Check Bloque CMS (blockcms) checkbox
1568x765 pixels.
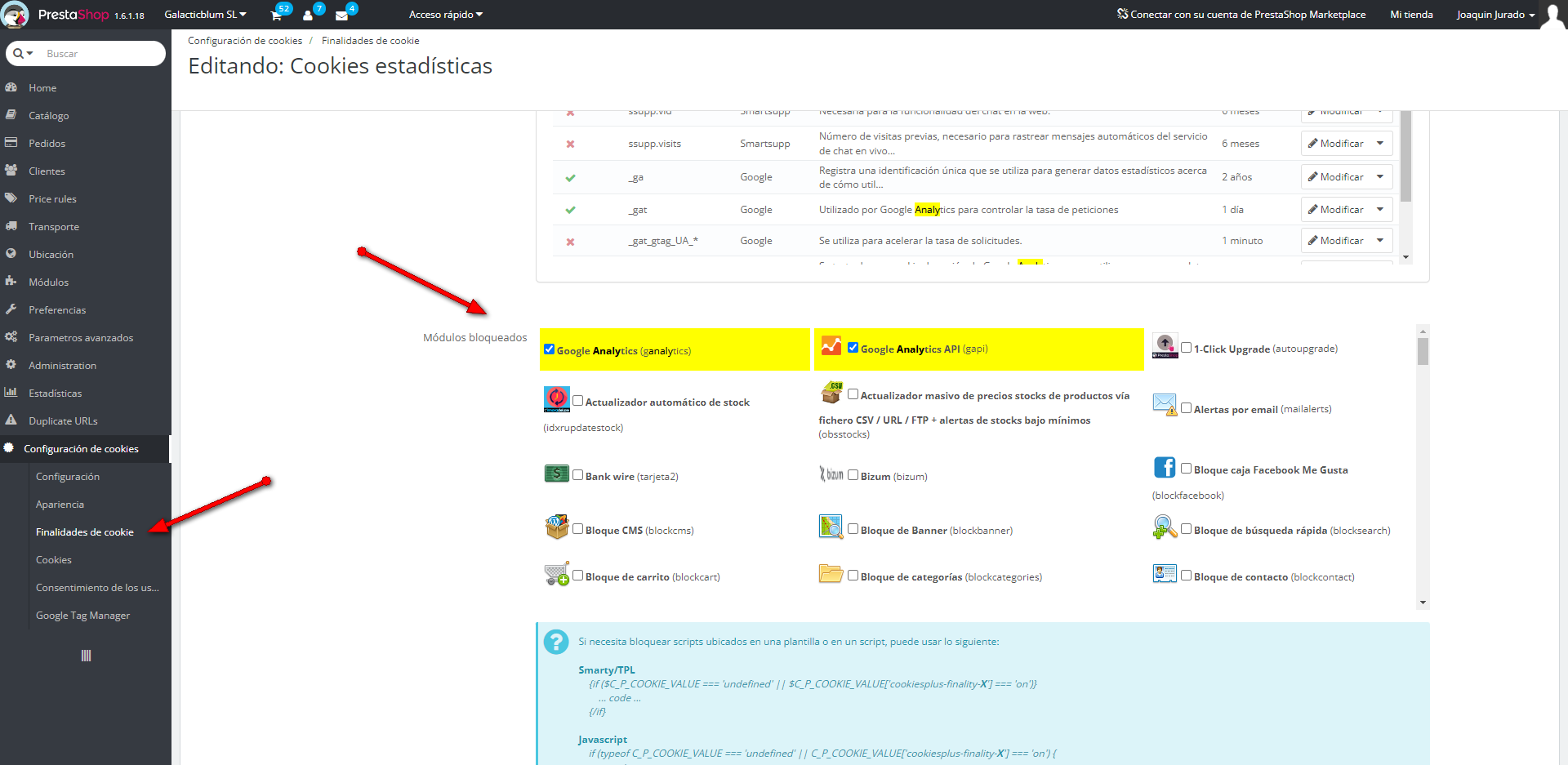578,529
